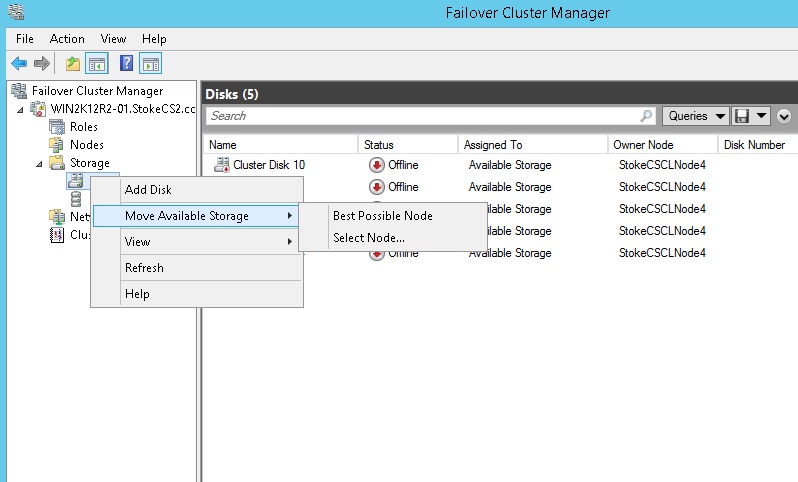Click Available Storage in Cluster Disk 10 row
This screenshot has height=482, width=798.
[x=510, y=165]
